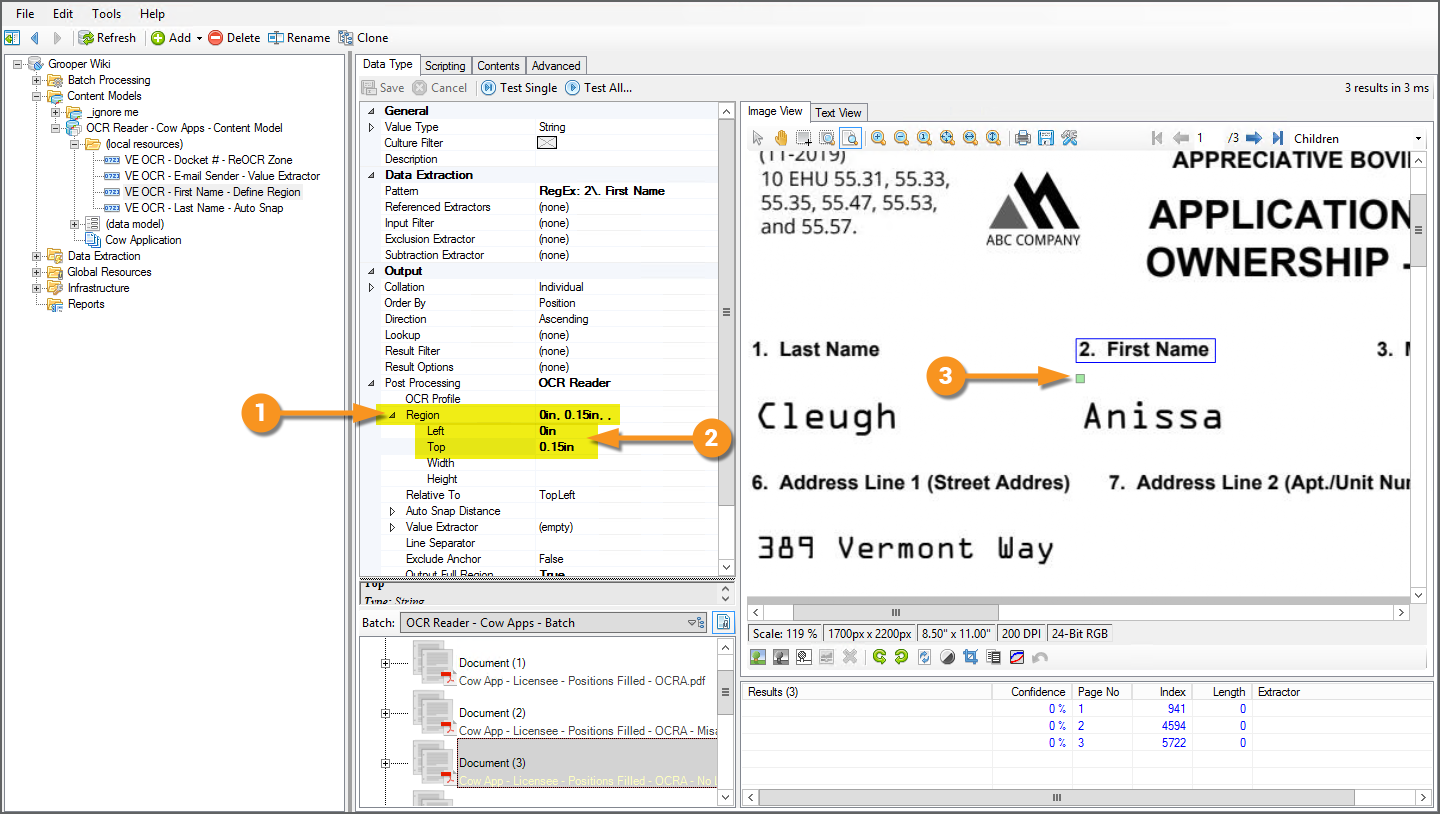
Task: Click the Rename button
Action: coord(299,38)
